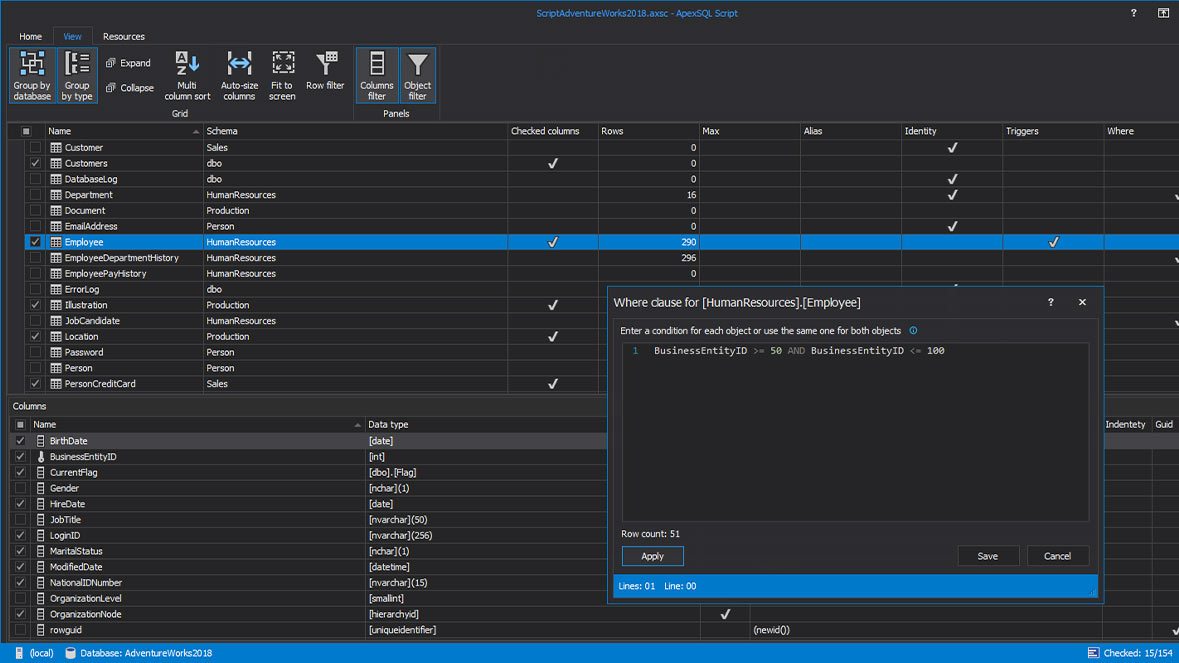Viewport: 1179px width, 663px height.
Task: Open the Resources tab
Action: [123, 36]
